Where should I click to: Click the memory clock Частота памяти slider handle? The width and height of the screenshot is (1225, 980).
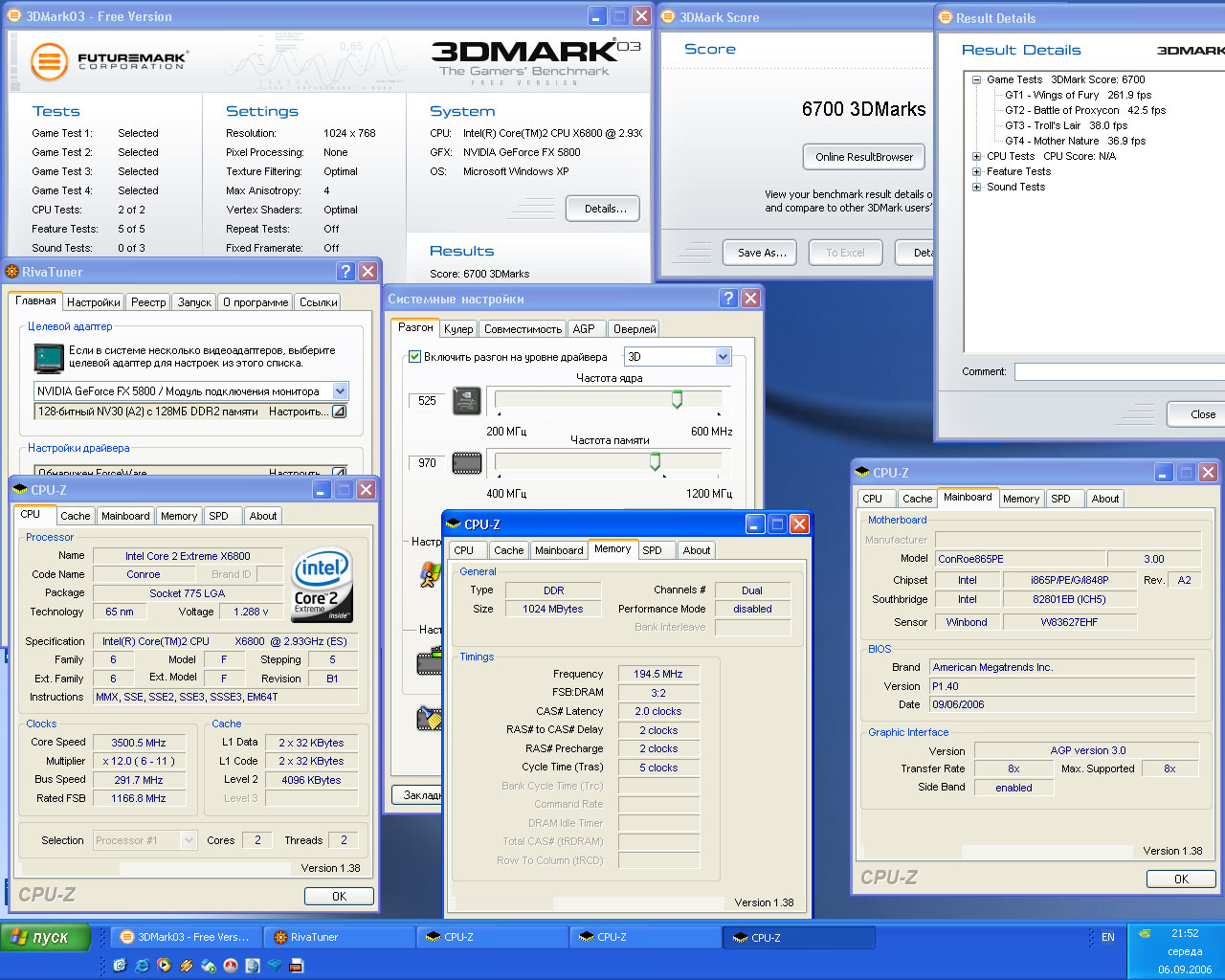(655, 462)
